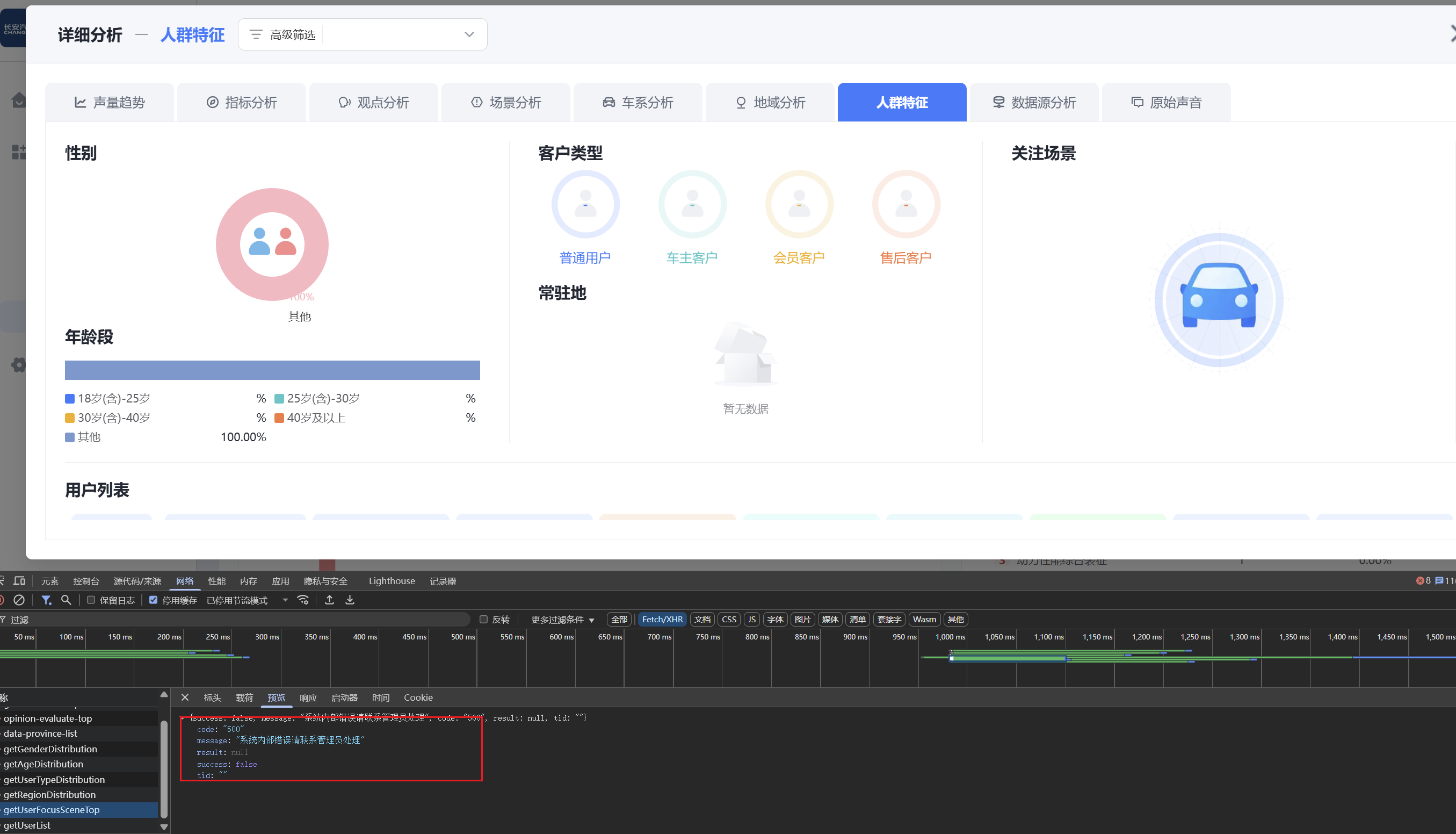This screenshot has width=1456, height=834.
Task: Select the getUserList request
Action: [x=27, y=825]
